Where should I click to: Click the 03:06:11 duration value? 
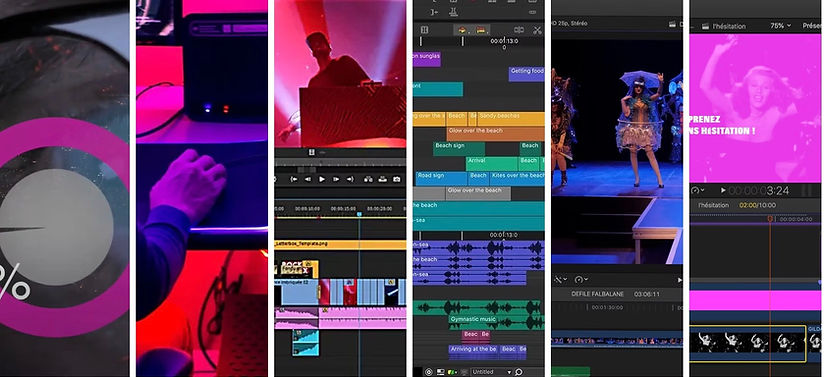(x=647, y=294)
